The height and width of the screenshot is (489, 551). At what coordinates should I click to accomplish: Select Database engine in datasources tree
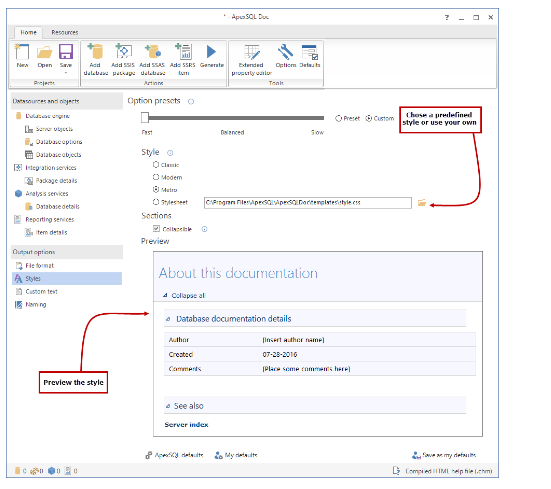(47, 116)
